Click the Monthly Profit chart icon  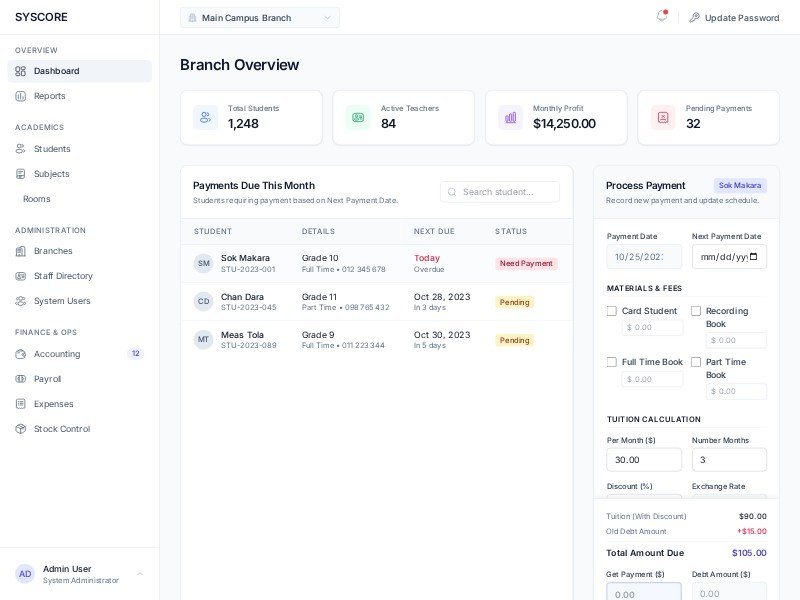point(511,118)
